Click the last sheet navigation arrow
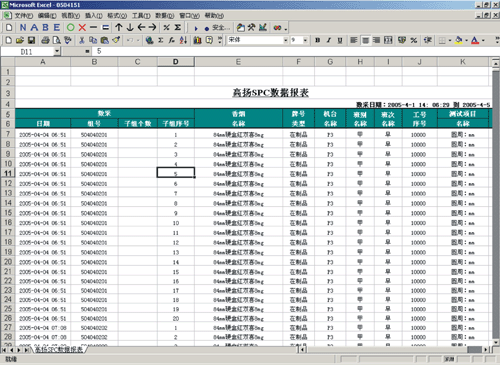 (26, 350)
